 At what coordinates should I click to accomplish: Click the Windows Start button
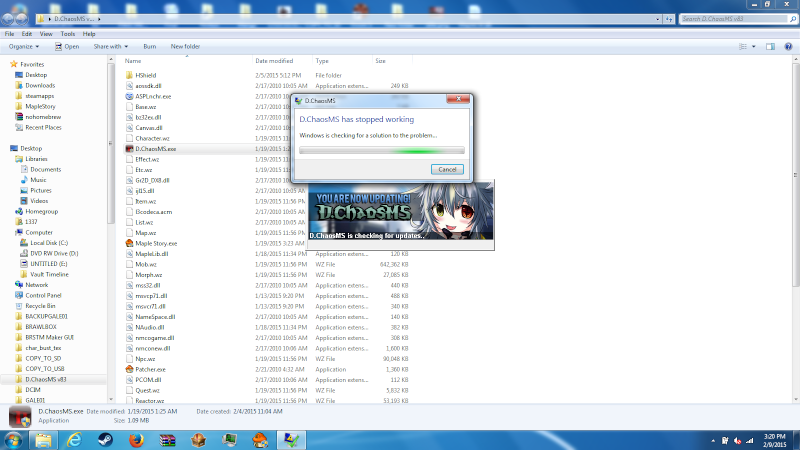tap(13, 440)
